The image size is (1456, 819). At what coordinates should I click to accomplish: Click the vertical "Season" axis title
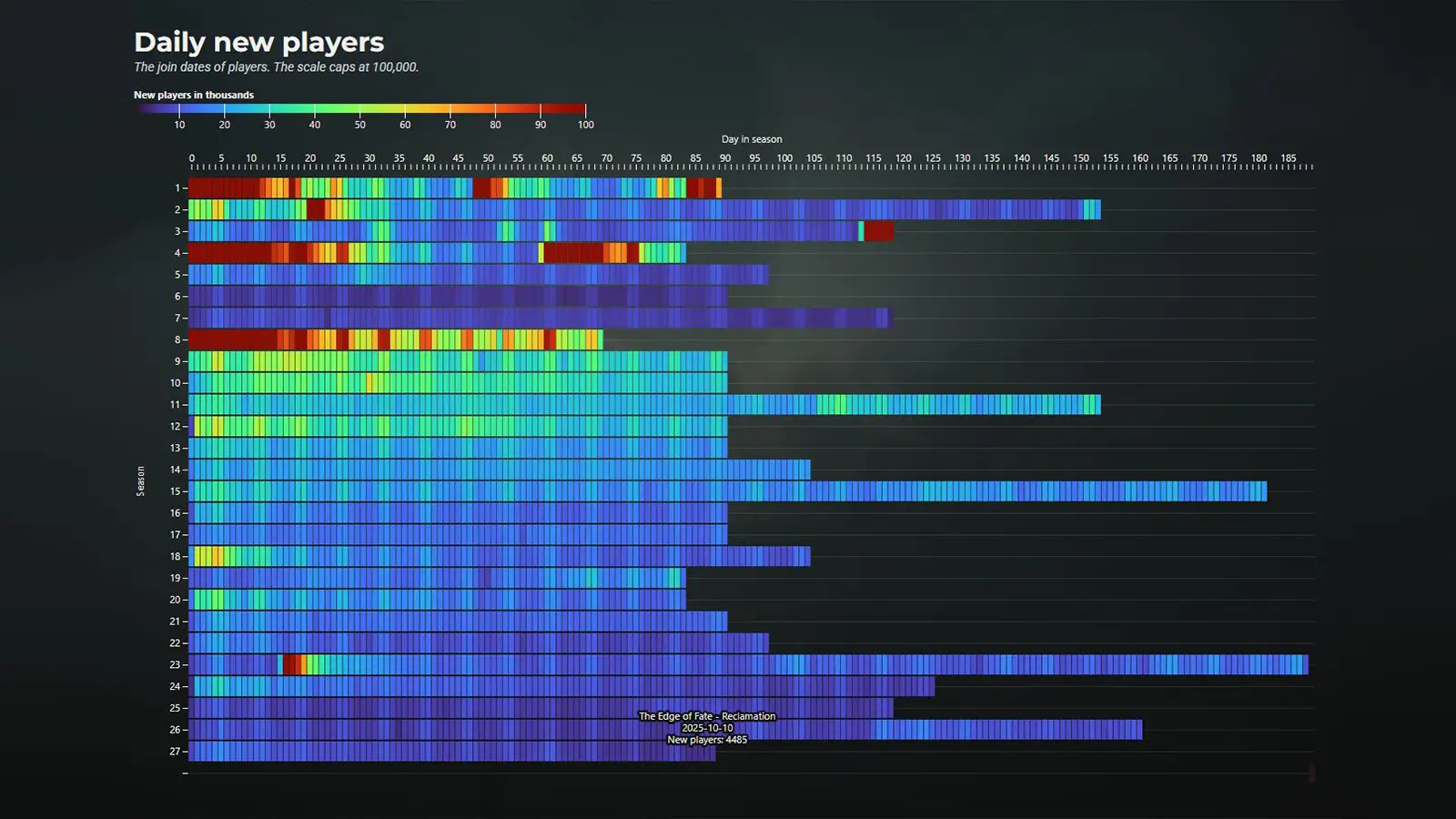[140, 480]
